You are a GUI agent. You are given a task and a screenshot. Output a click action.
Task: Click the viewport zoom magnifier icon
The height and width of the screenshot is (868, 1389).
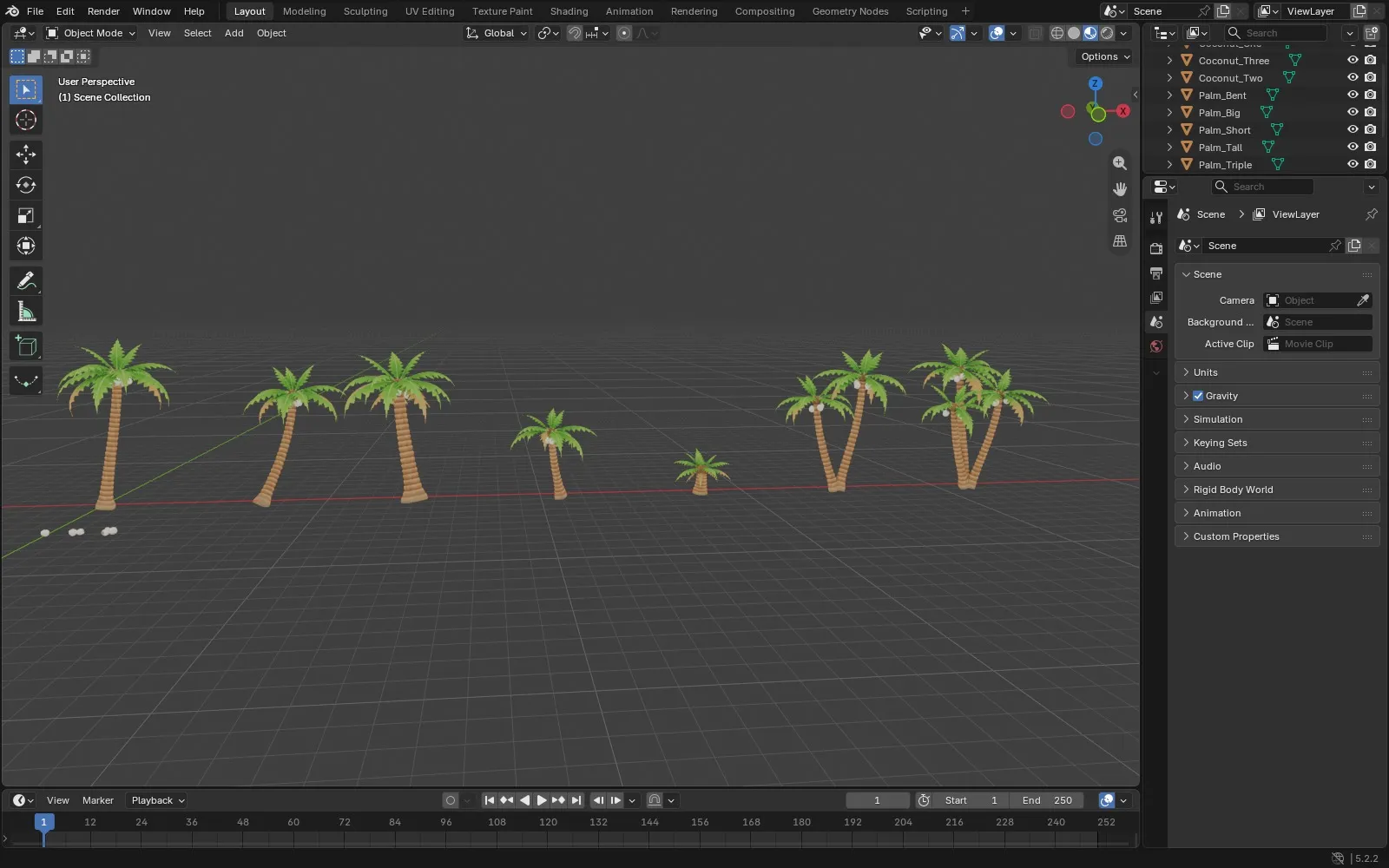point(1120,163)
